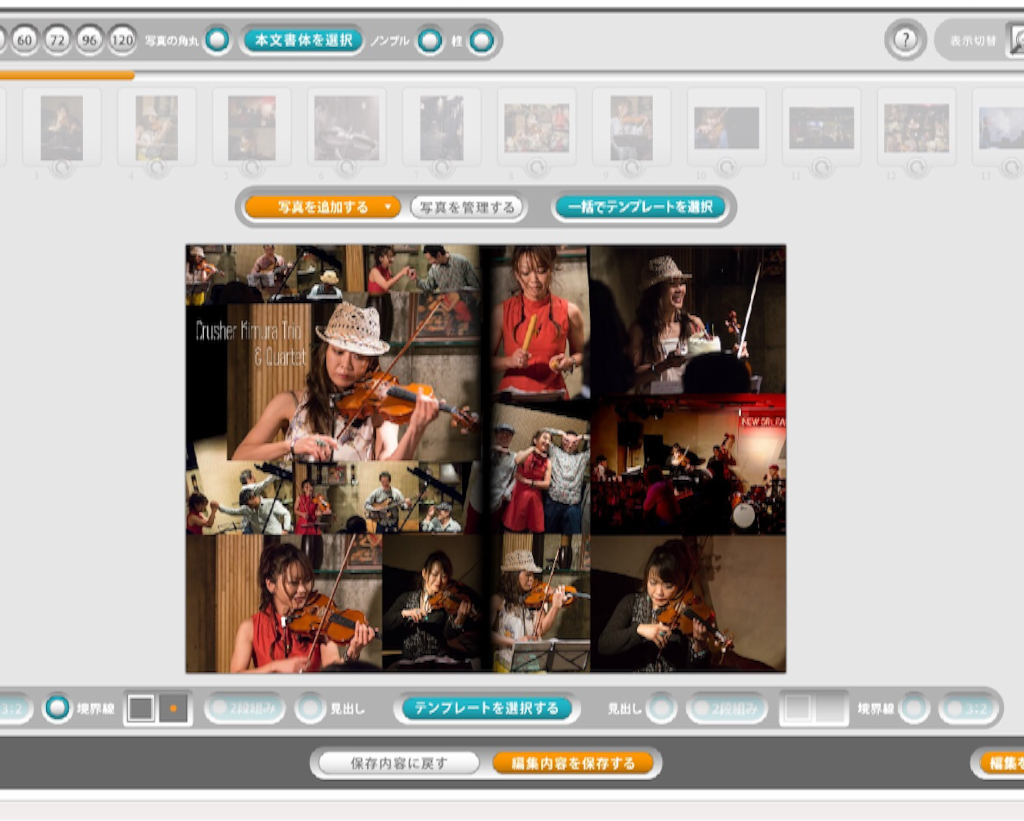Toggle the 柱 running head switch
Image resolution: width=1024 pixels, height=821 pixels.
tap(482, 40)
